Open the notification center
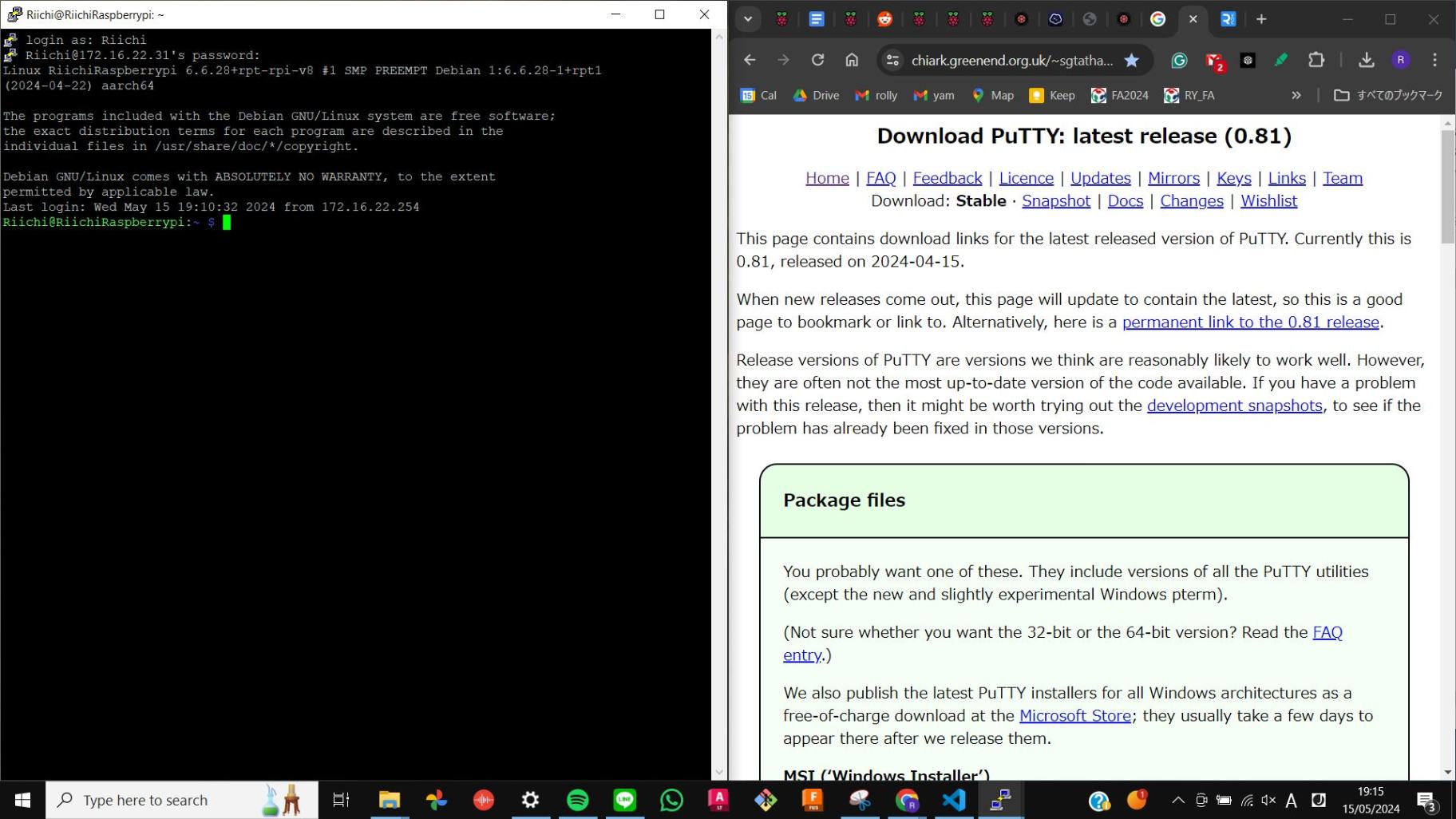This screenshot has height=819, width=1456. coord(1427,801)
